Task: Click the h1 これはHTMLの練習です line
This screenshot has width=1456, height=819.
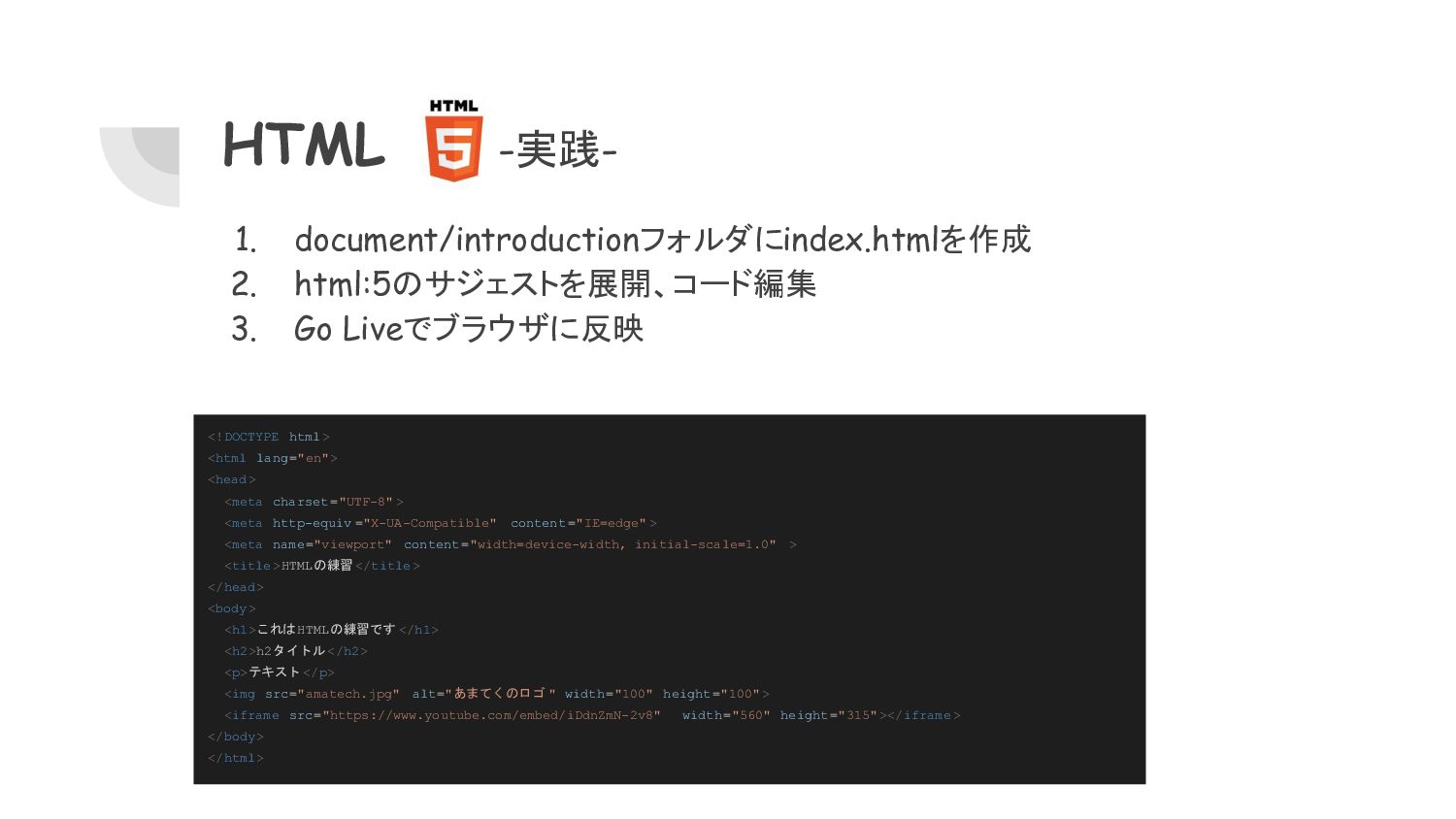Action: (x=332, y=630)
